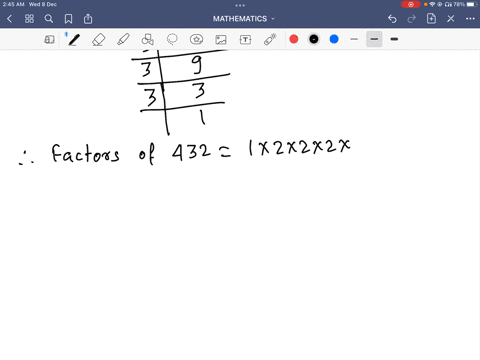Select the Lasso selection tool
This screenshot has width=480, height=360.
(172, 39)
